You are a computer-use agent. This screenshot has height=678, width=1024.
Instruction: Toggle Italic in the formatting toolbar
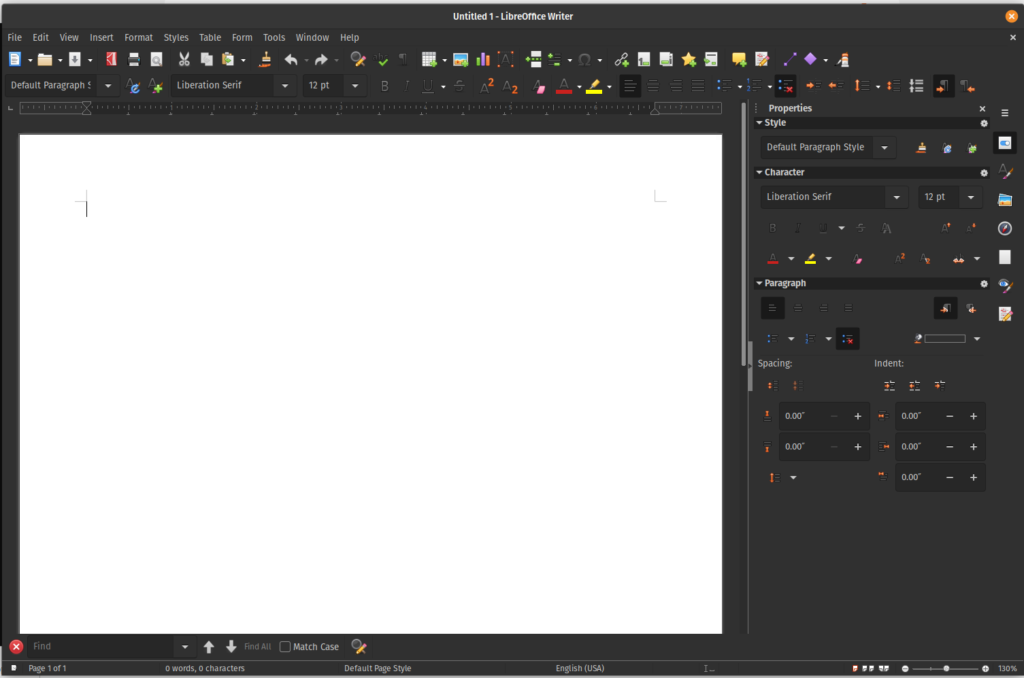(x=406, y=86)
